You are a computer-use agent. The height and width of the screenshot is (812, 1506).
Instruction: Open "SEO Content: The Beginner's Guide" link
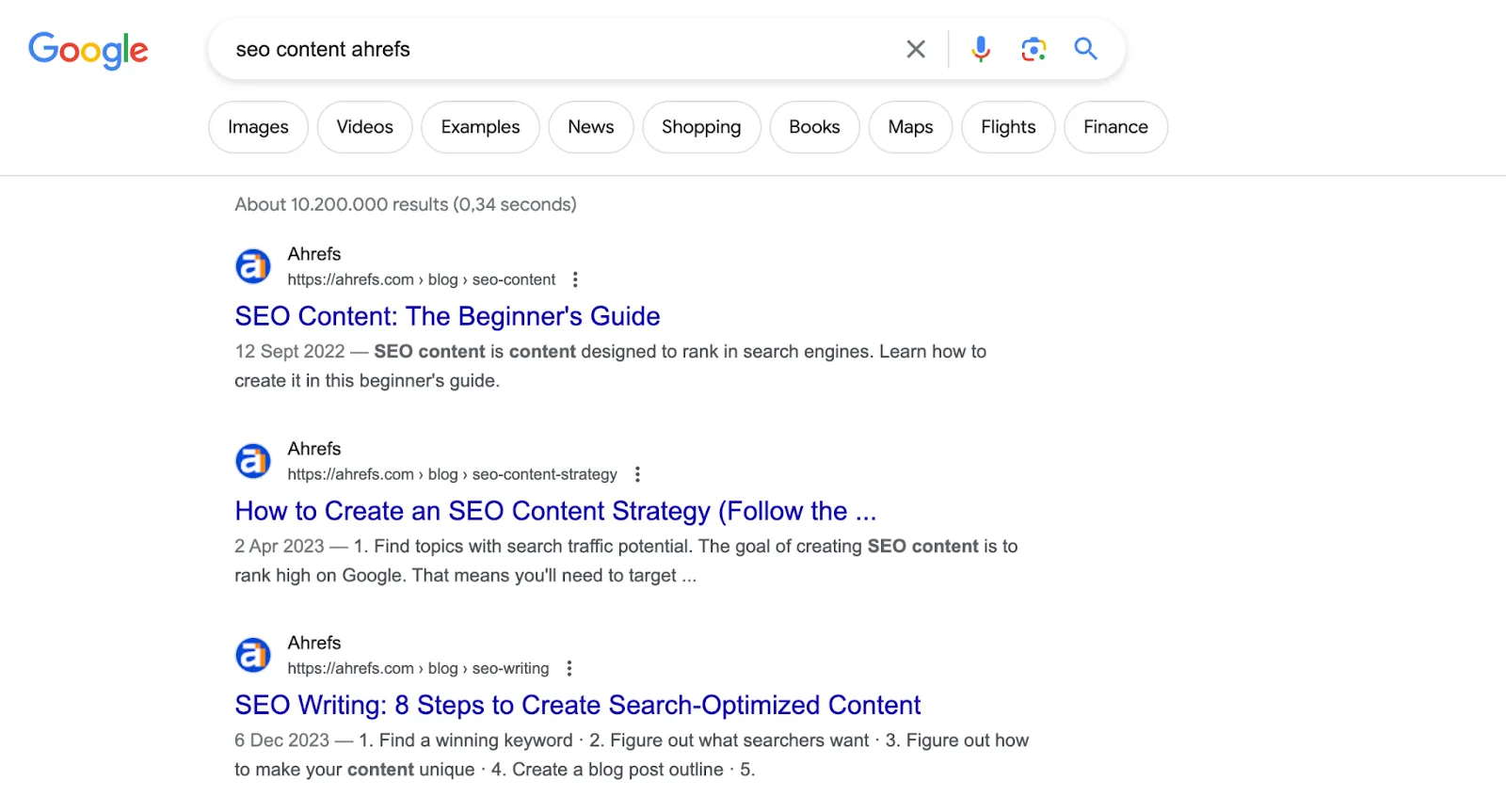[x=447, y=316]
